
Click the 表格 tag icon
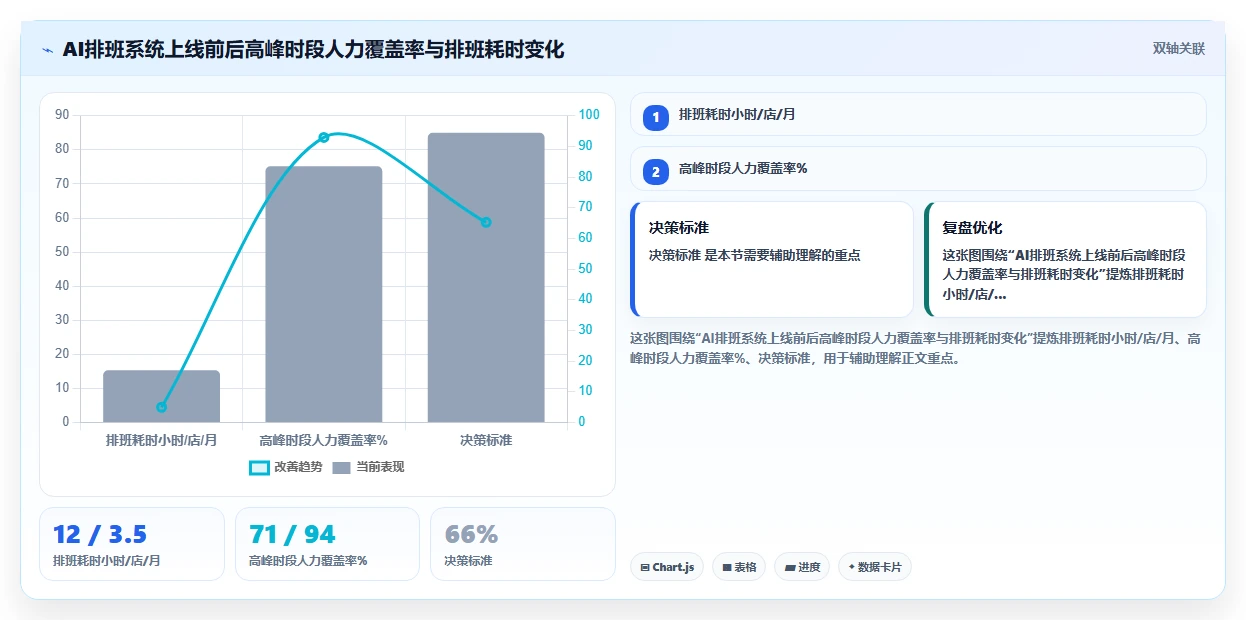(x=727, y=567)
